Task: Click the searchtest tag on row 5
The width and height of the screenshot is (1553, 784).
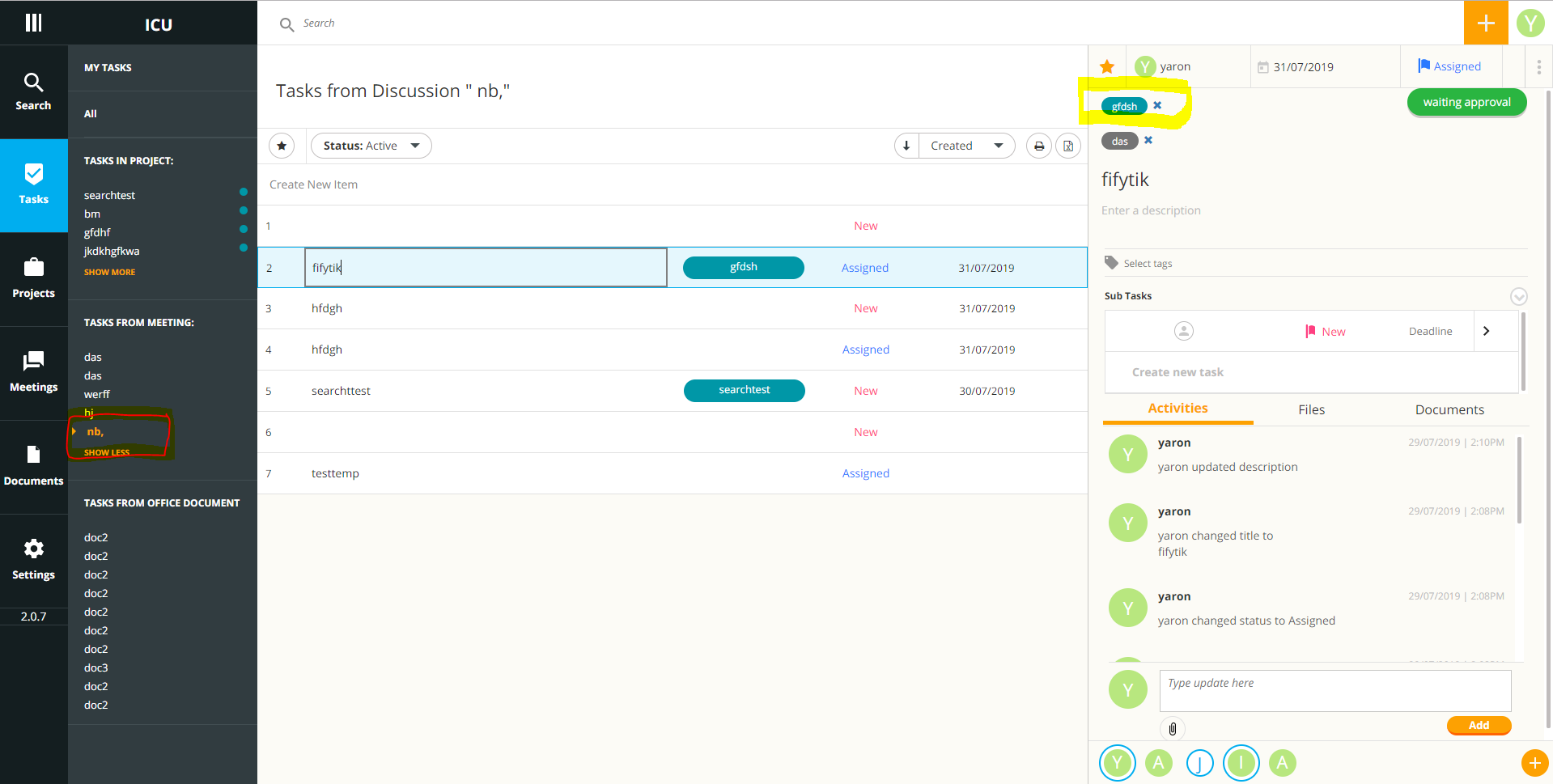Action: (x=745, y=390)
